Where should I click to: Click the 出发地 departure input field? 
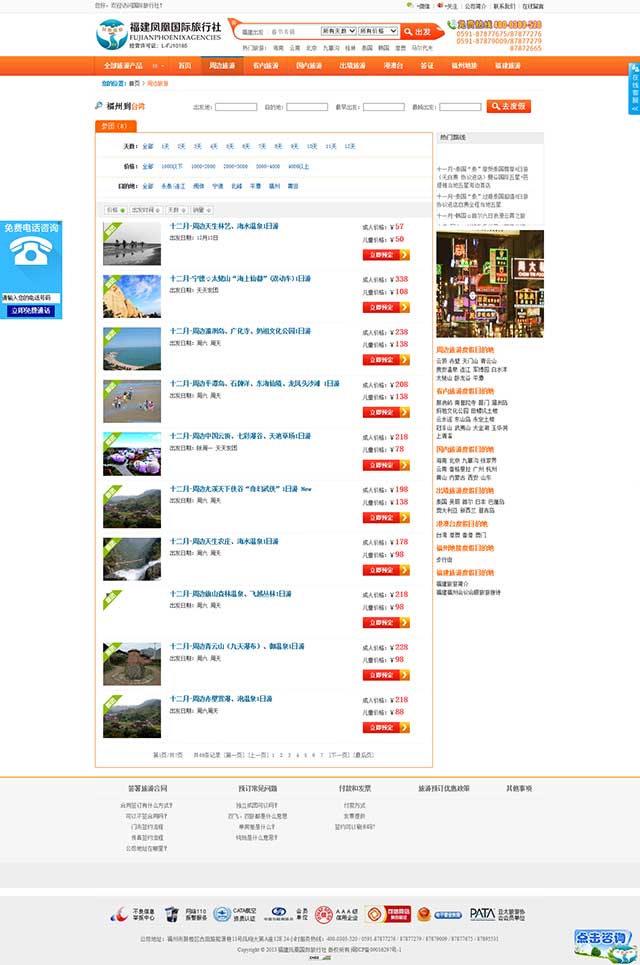coord(236,107)
